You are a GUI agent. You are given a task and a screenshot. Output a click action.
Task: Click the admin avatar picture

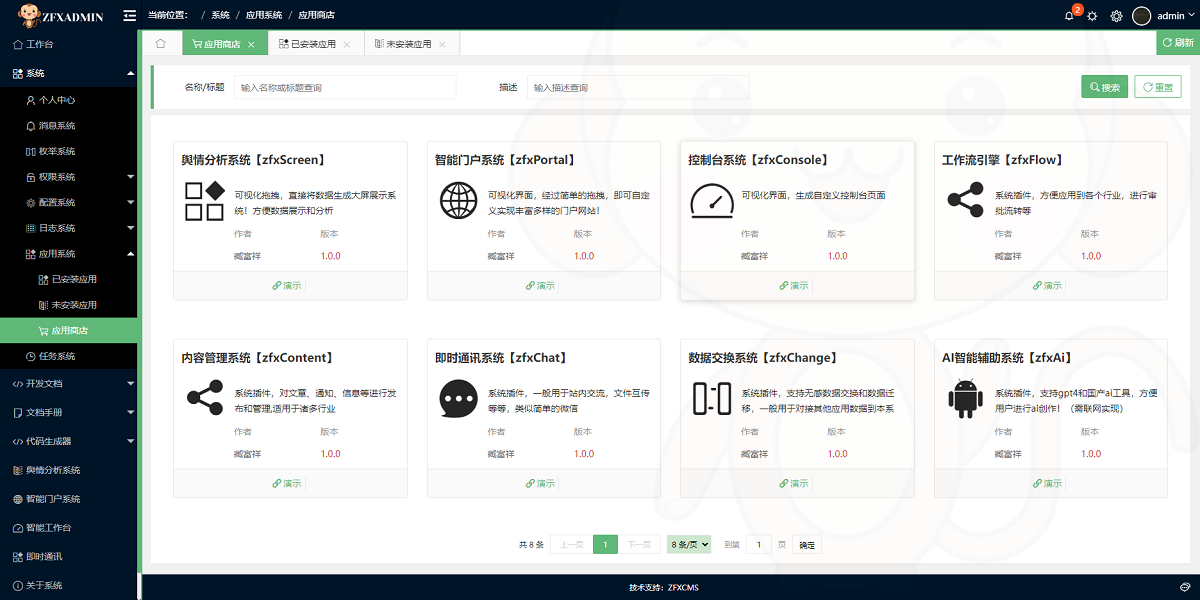point(1141,16)
